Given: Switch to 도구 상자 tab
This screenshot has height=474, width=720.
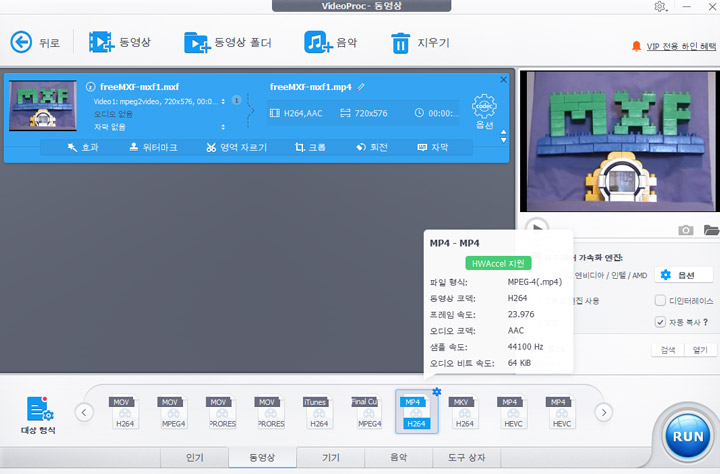Looking at the screenshot, I should 467,457.
